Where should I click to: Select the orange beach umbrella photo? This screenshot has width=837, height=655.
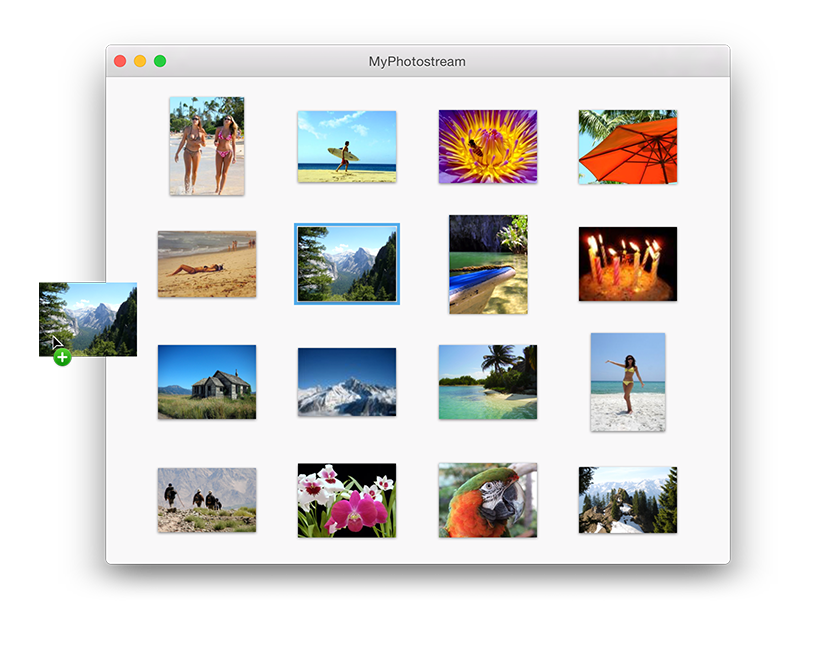point(628,147)
